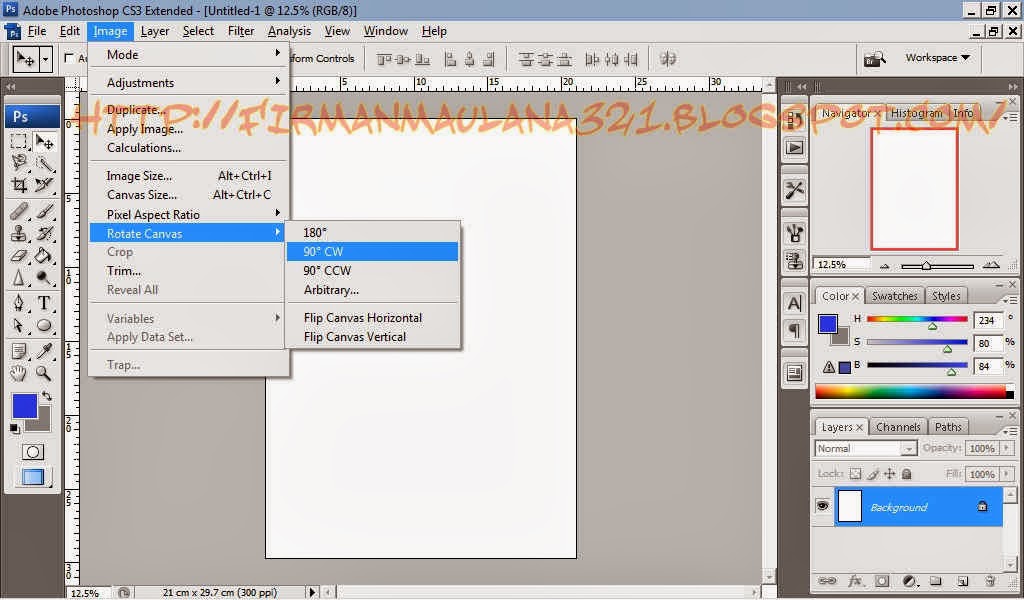Viewport: 1024px width, 600px height.
Task: Open the Layers panel options menu
Action: [1009, 431]
